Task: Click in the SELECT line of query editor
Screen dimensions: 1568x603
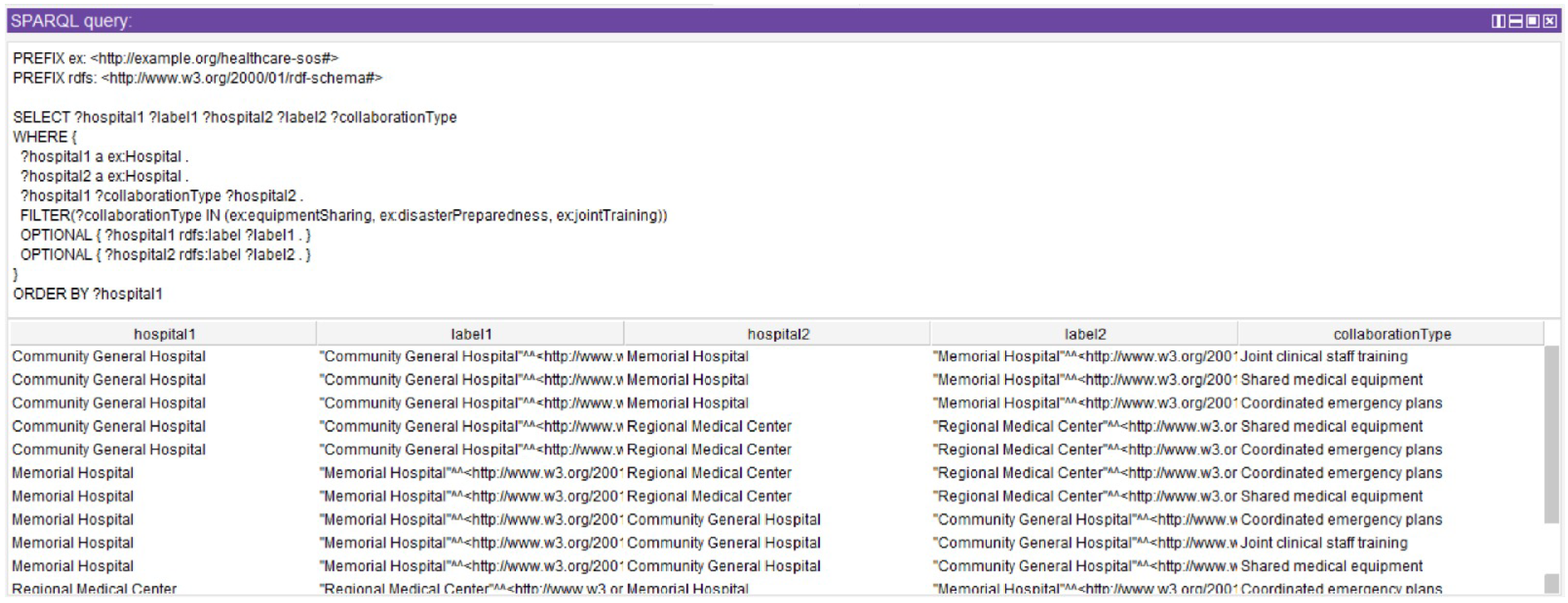Action: [234, 117]
